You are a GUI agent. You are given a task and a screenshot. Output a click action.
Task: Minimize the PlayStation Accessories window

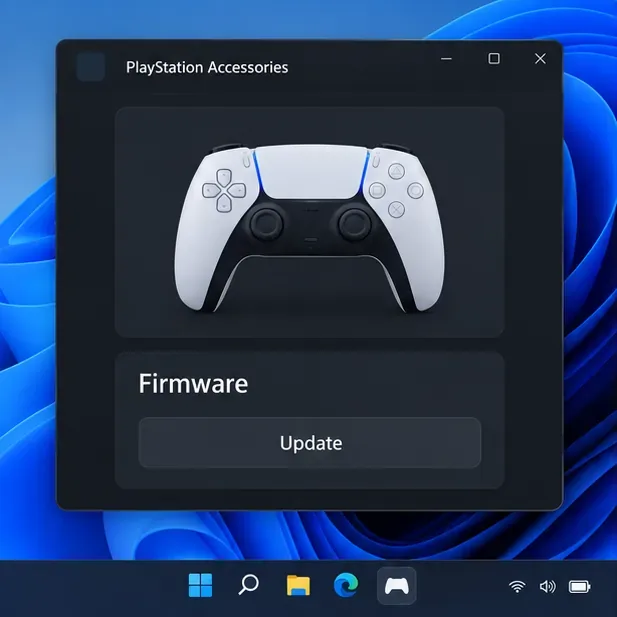pyautogui.click(x=446, y=59)
